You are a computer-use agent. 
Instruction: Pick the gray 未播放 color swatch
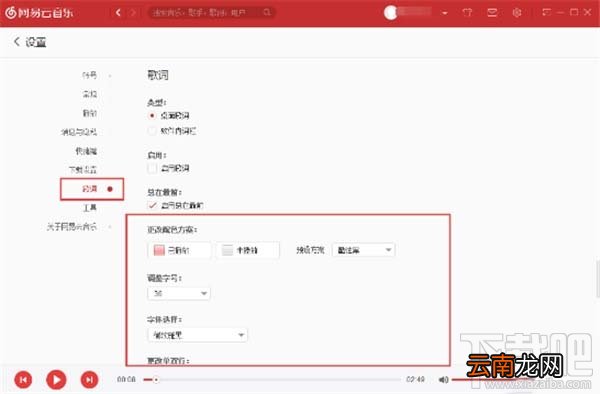(x=227, y=250)
